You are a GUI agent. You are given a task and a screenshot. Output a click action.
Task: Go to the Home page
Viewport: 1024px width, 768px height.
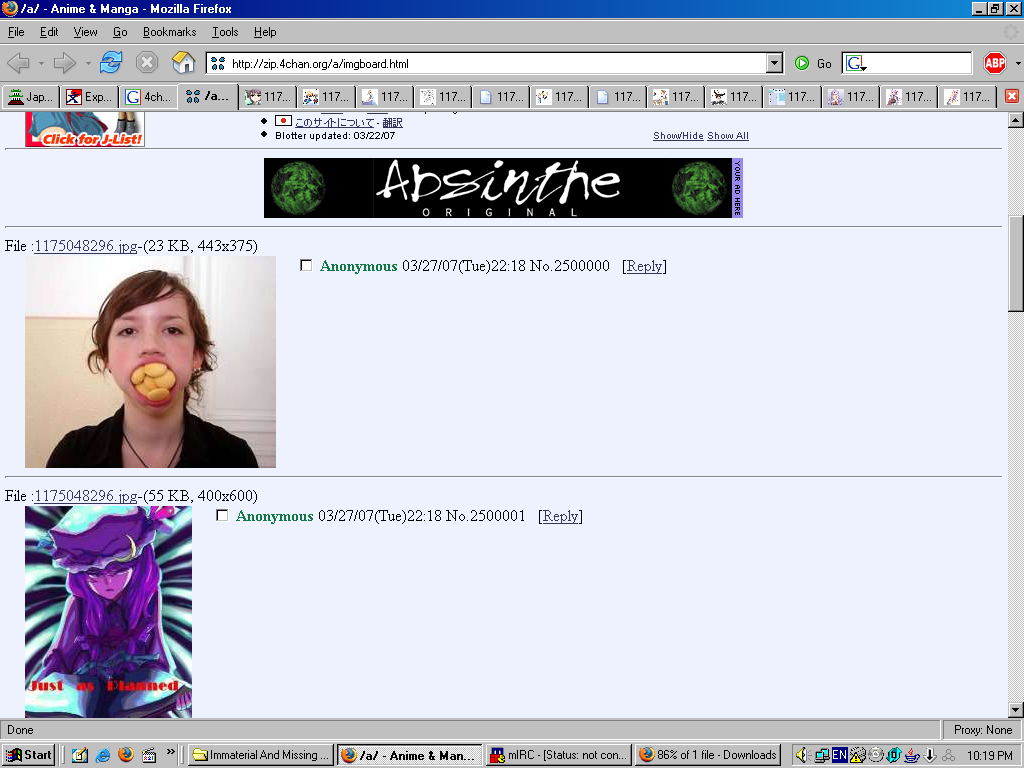[x=184, y=63]
